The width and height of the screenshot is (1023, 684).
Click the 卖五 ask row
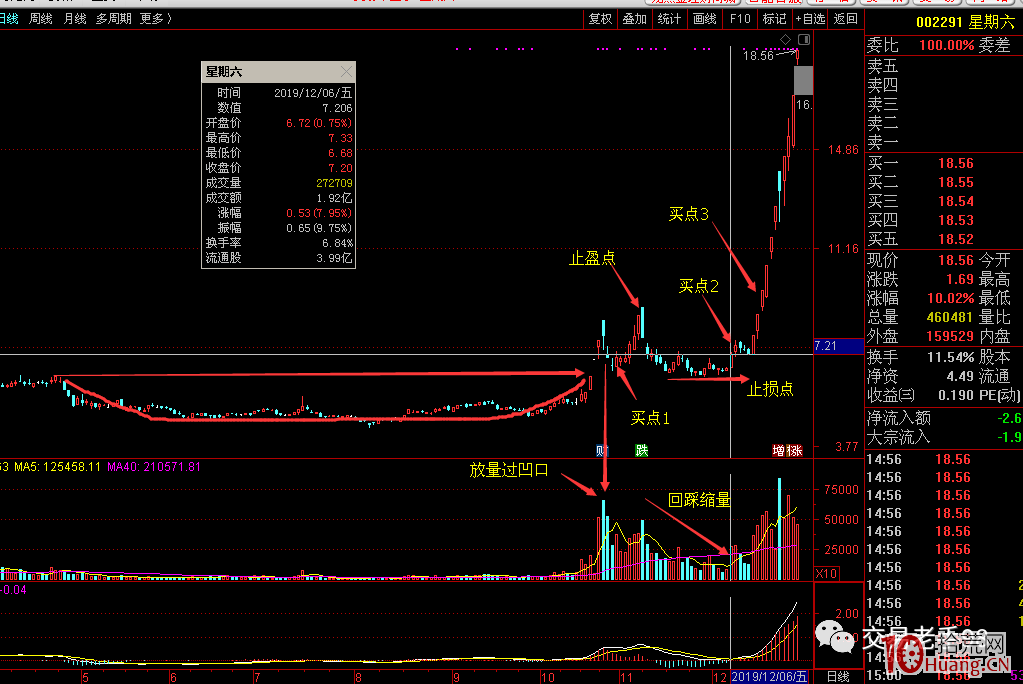pyautogui.click(x=943, y=66)
